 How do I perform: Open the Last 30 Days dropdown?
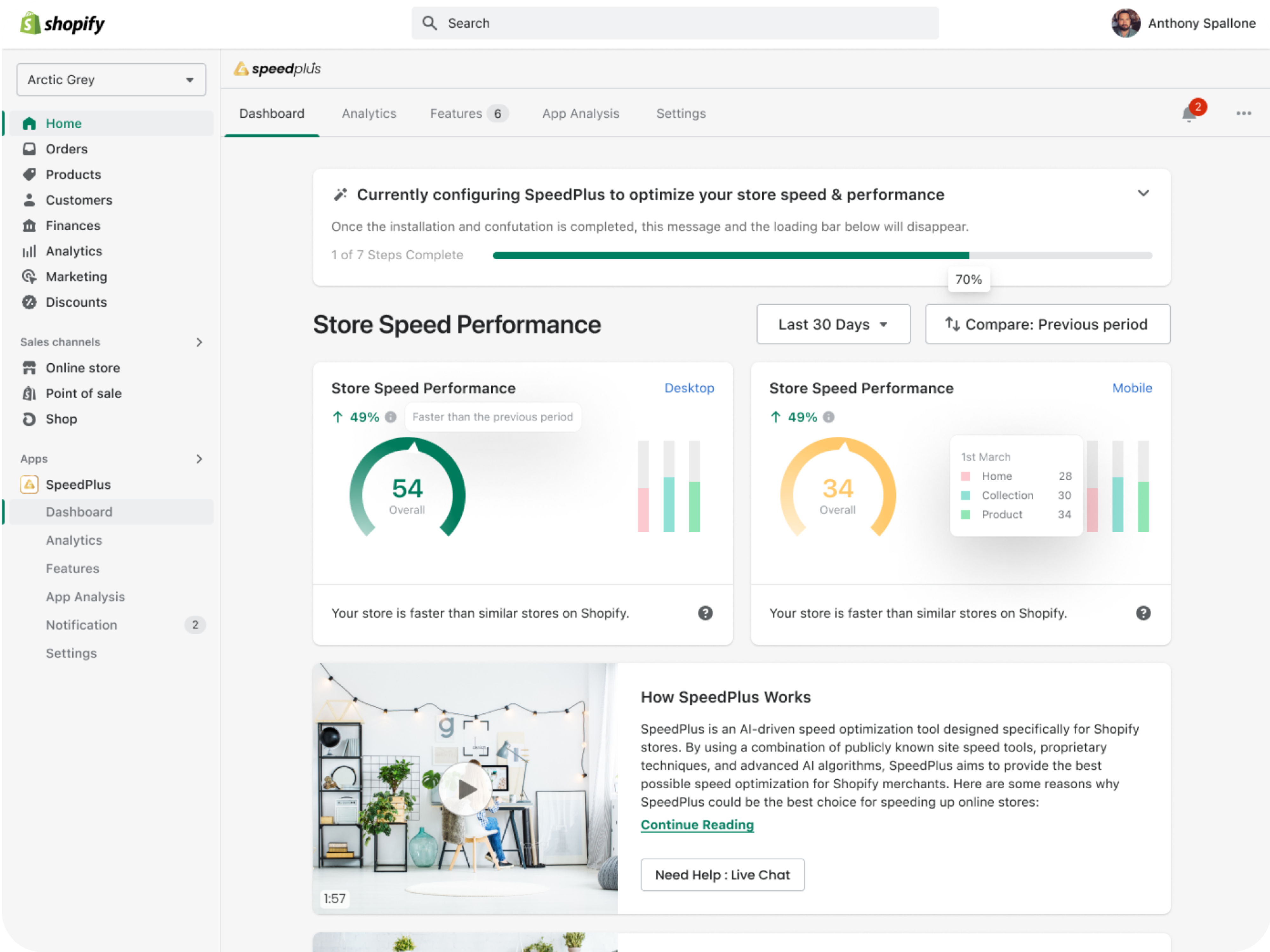(833, 325)
